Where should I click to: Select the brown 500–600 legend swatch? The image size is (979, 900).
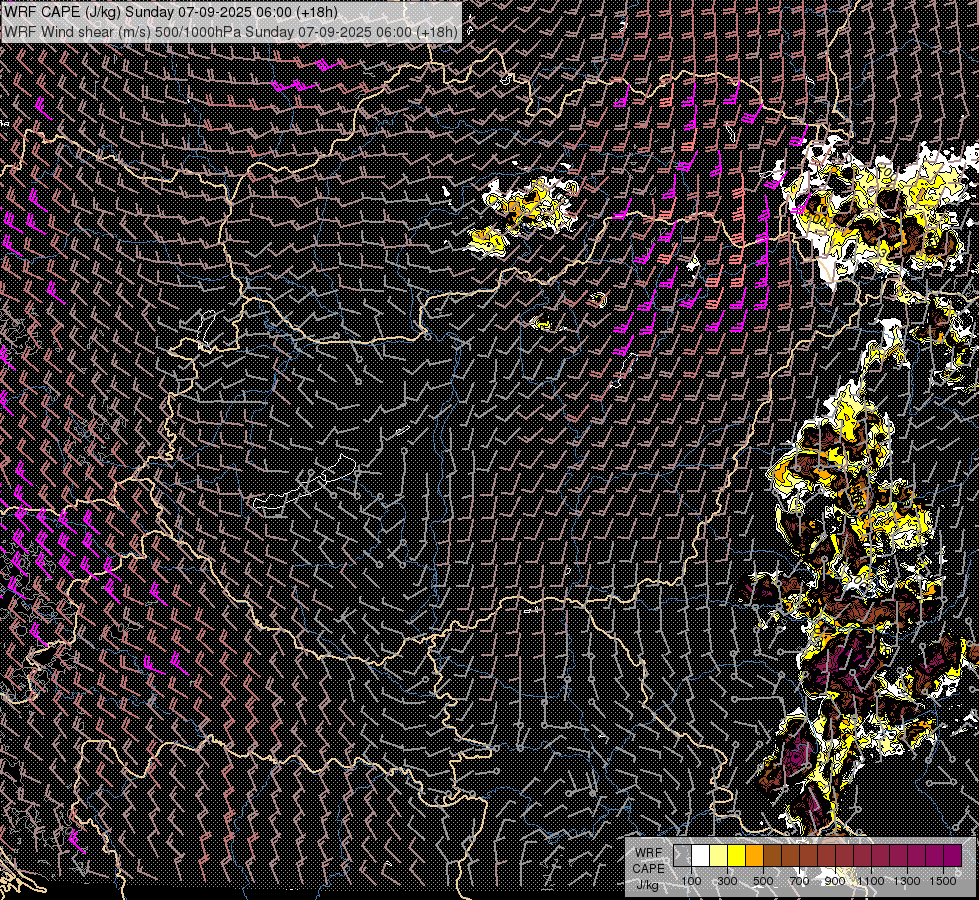pos(772,855)
